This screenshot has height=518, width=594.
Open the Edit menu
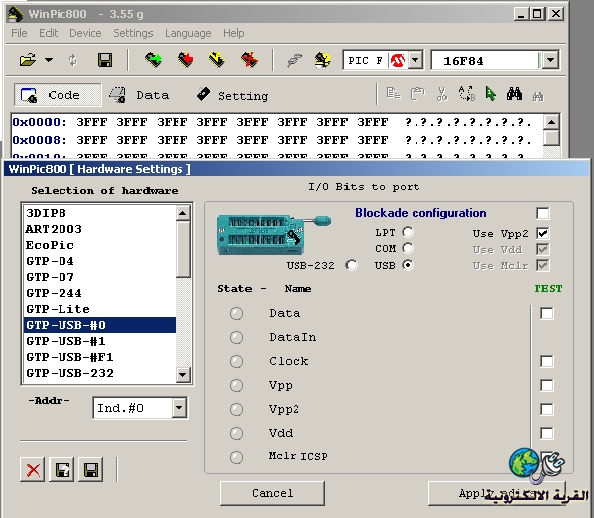click(48, 33)
